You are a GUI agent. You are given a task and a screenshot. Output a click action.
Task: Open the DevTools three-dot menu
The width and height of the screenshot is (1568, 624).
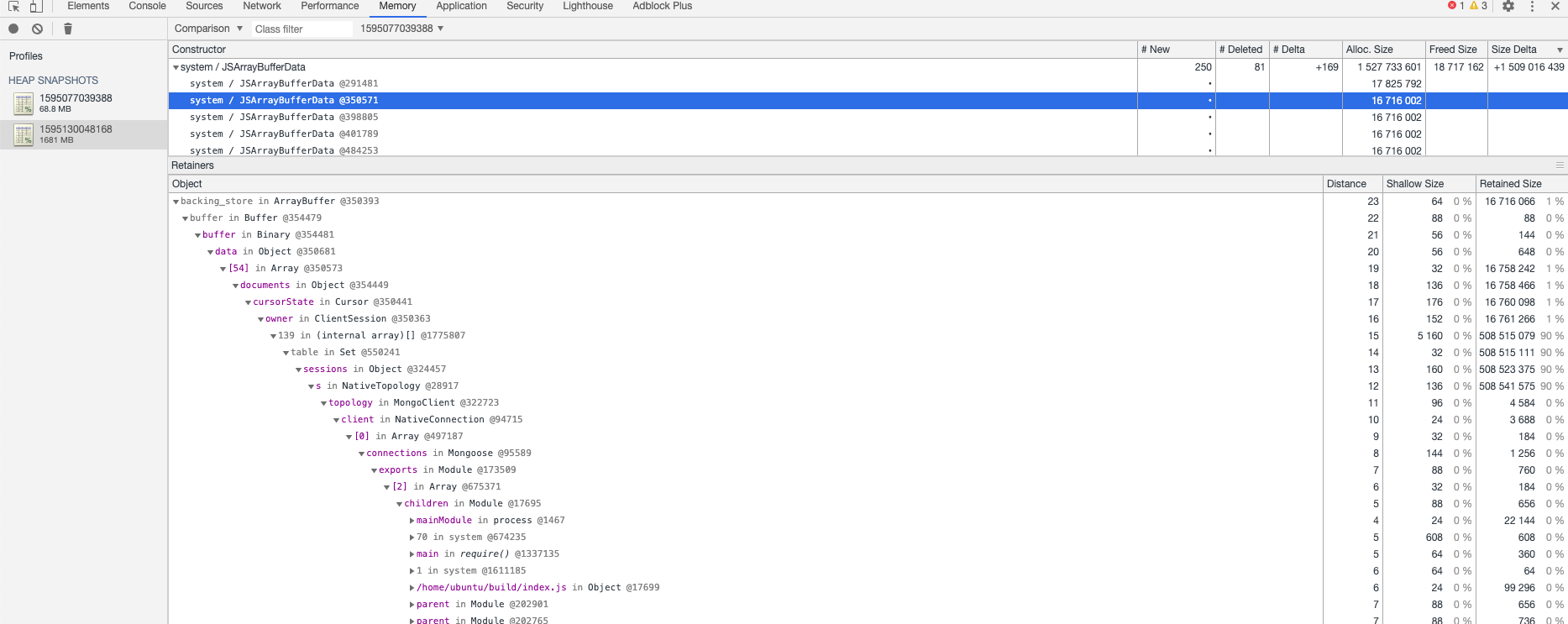tap(1532, 6)
